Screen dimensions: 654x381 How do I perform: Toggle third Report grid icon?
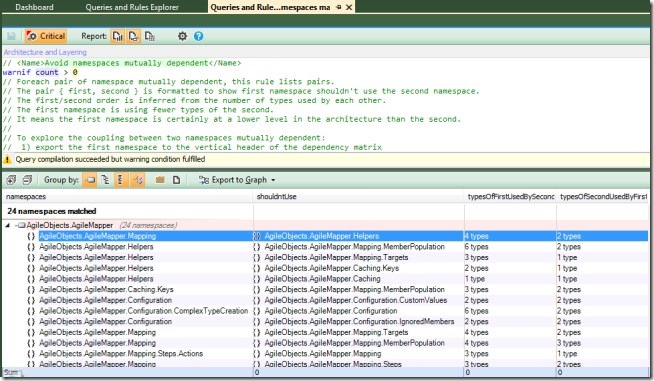[x=149, y=36]
